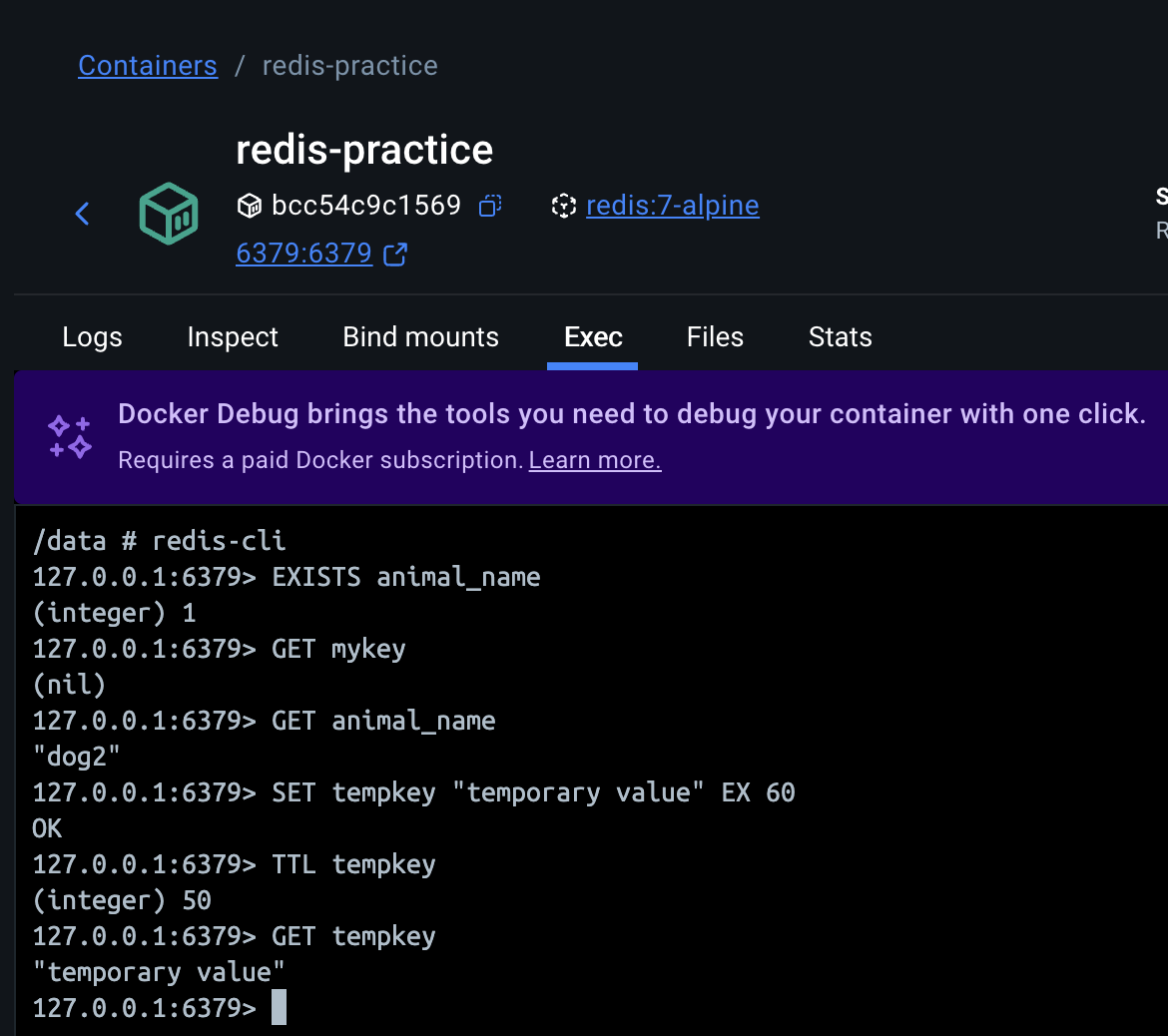
Task: Click the container ID text bcc54c9c1569
Action: (x=366, y=206)
